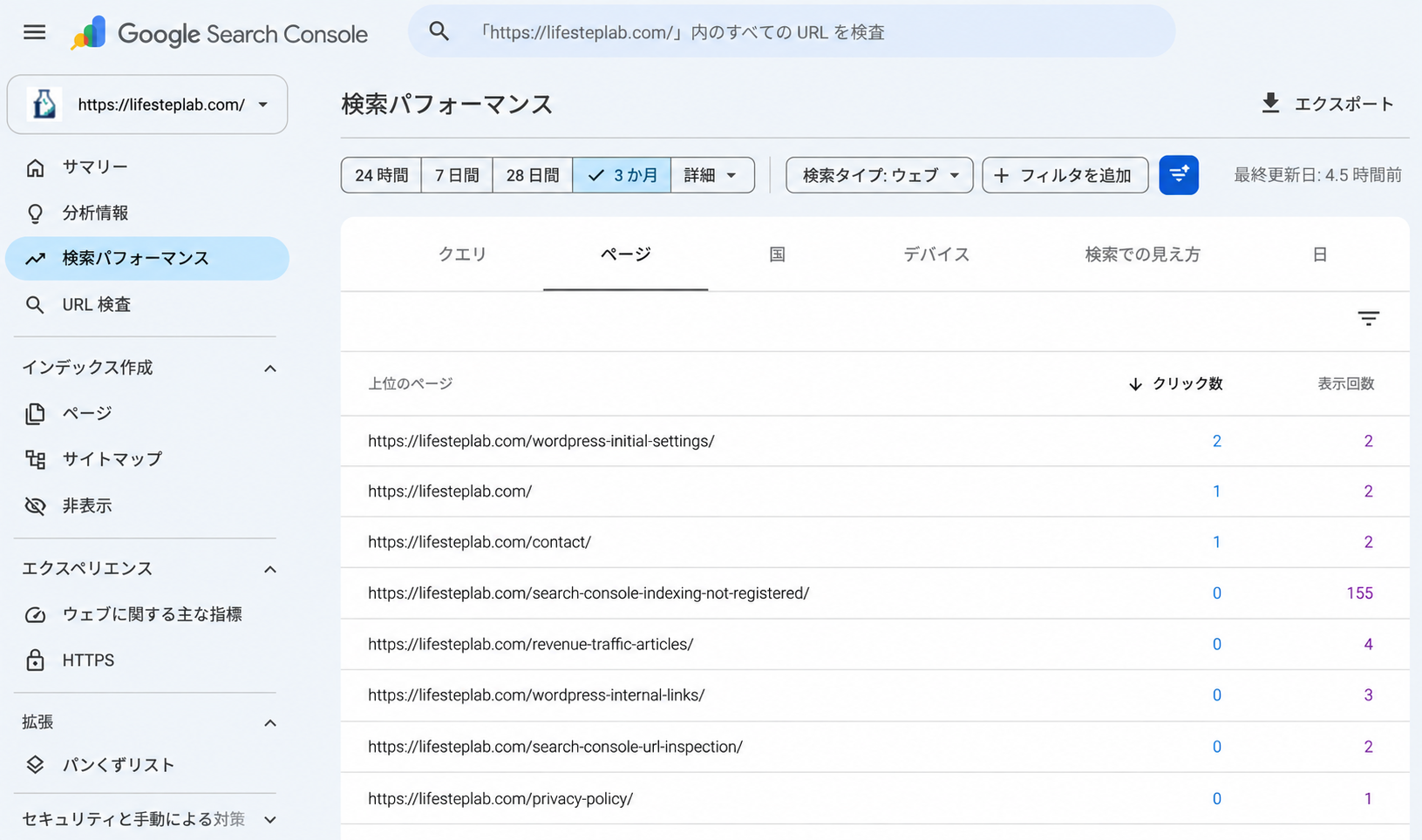Click the lifesteplab site favicon
1422x840 pixels.
(x=44, y=105)
